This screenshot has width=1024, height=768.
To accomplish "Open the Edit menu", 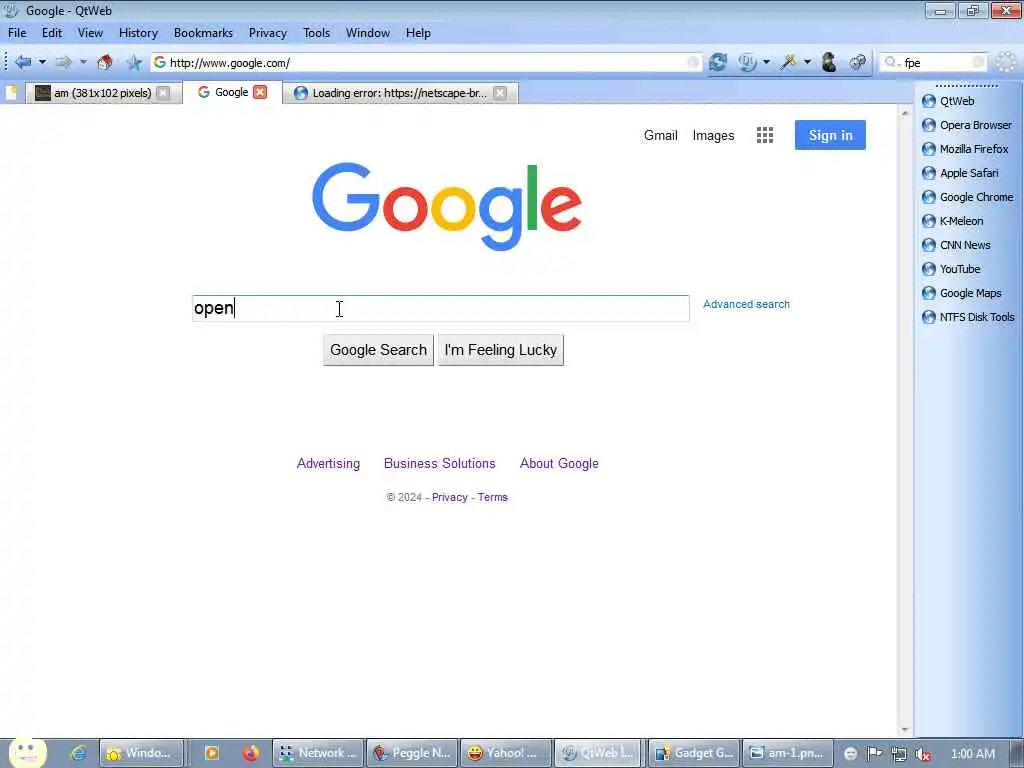I will (52, 33).
